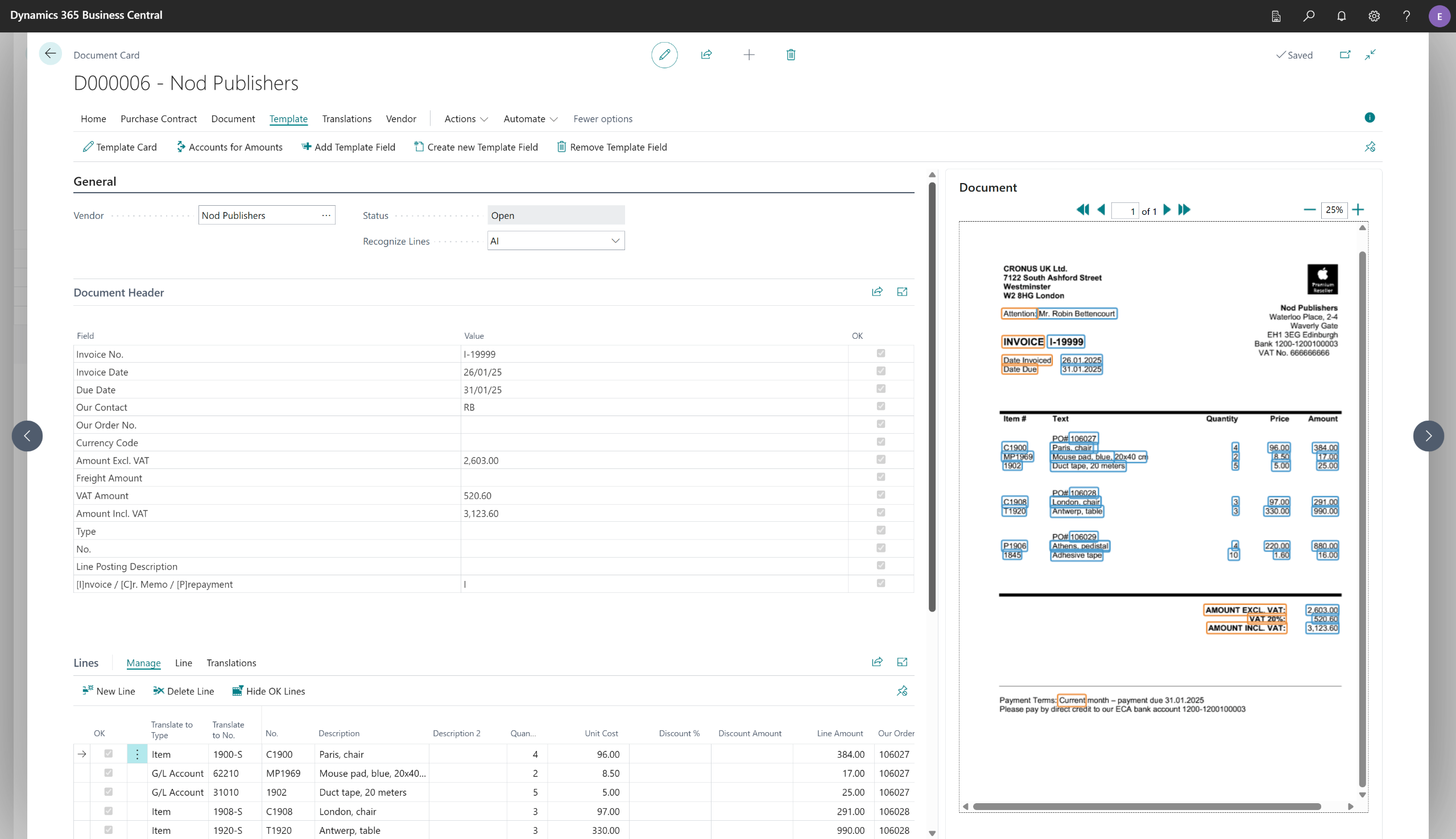Click Hide OK Lines button

pos(268,691)
